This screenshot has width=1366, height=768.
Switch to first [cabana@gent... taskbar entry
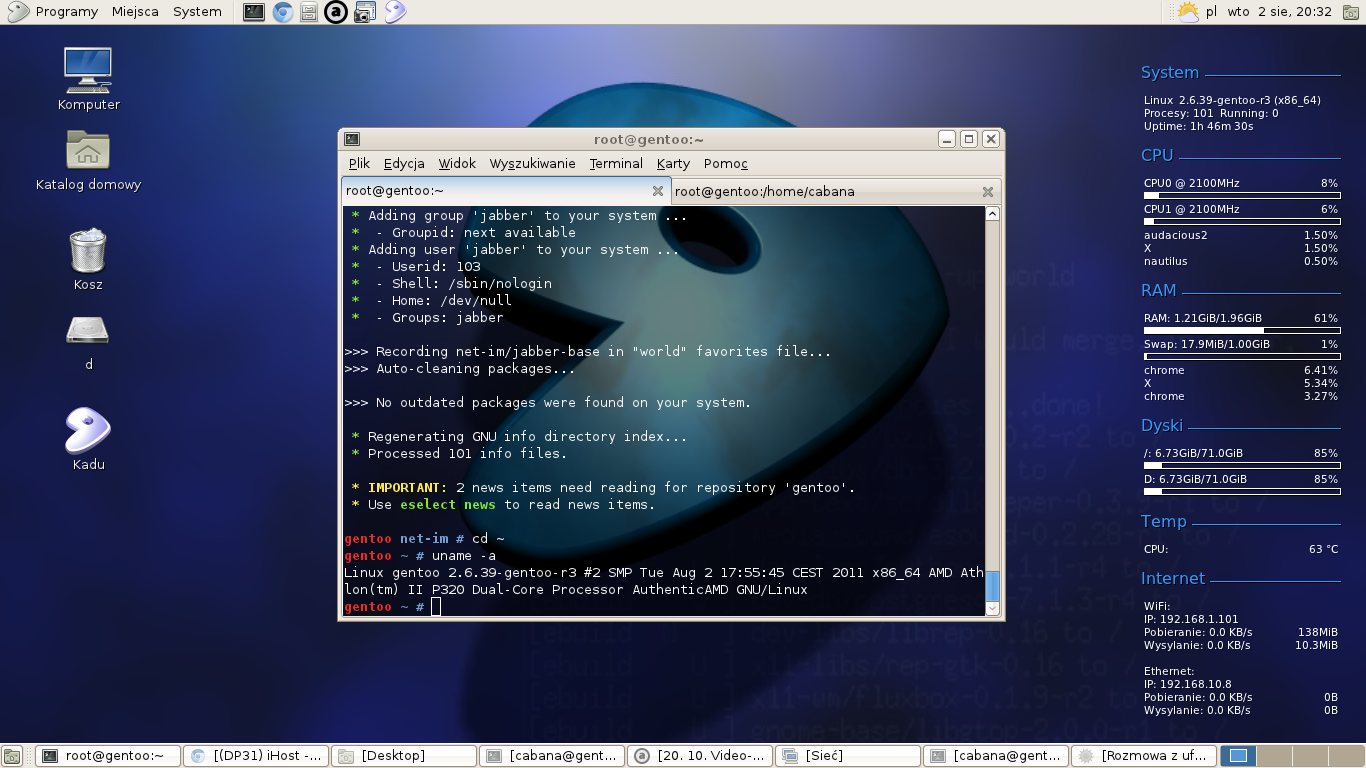pos(553,756)
